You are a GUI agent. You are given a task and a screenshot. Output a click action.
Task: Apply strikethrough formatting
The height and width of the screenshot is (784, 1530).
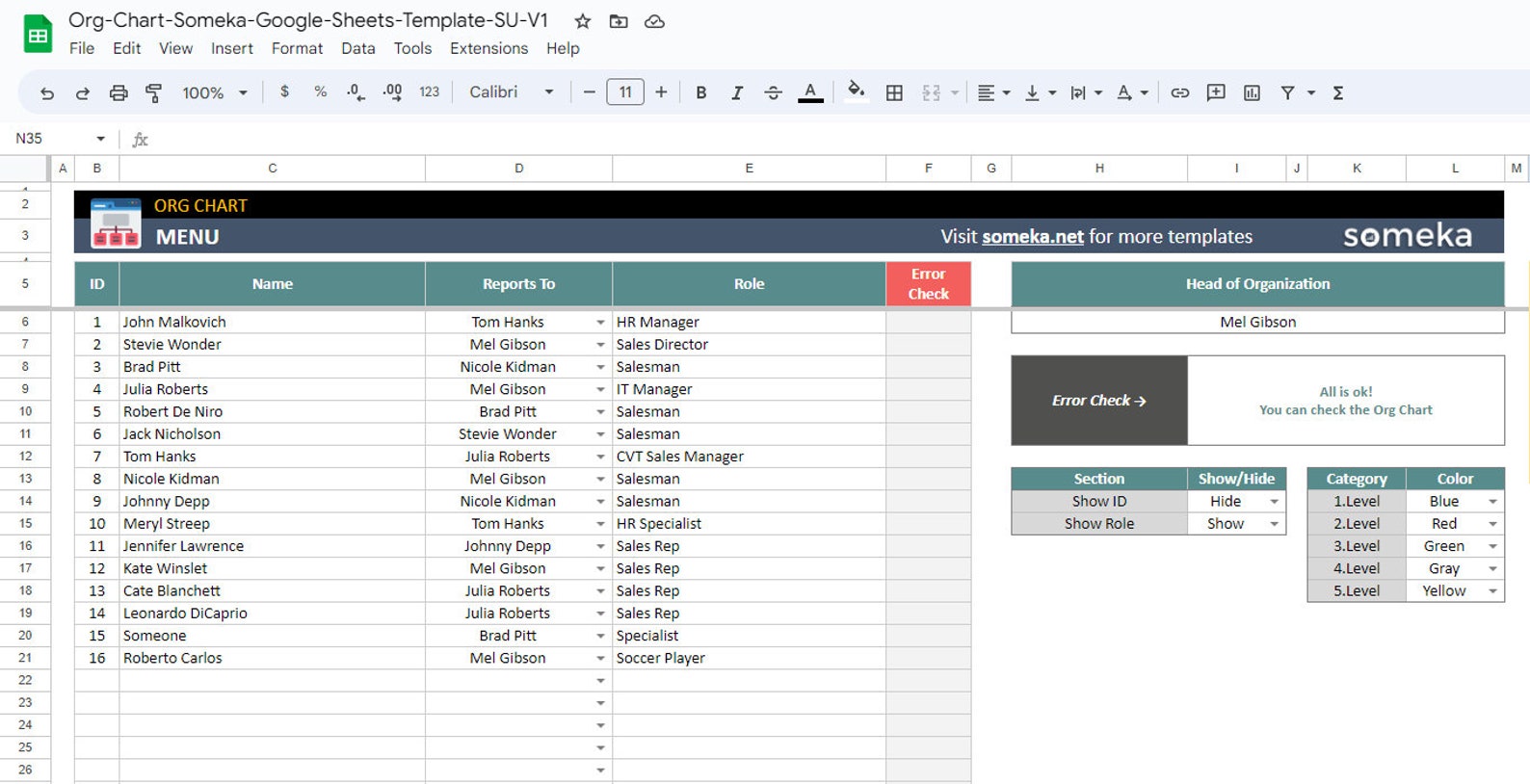click(773, 92)
